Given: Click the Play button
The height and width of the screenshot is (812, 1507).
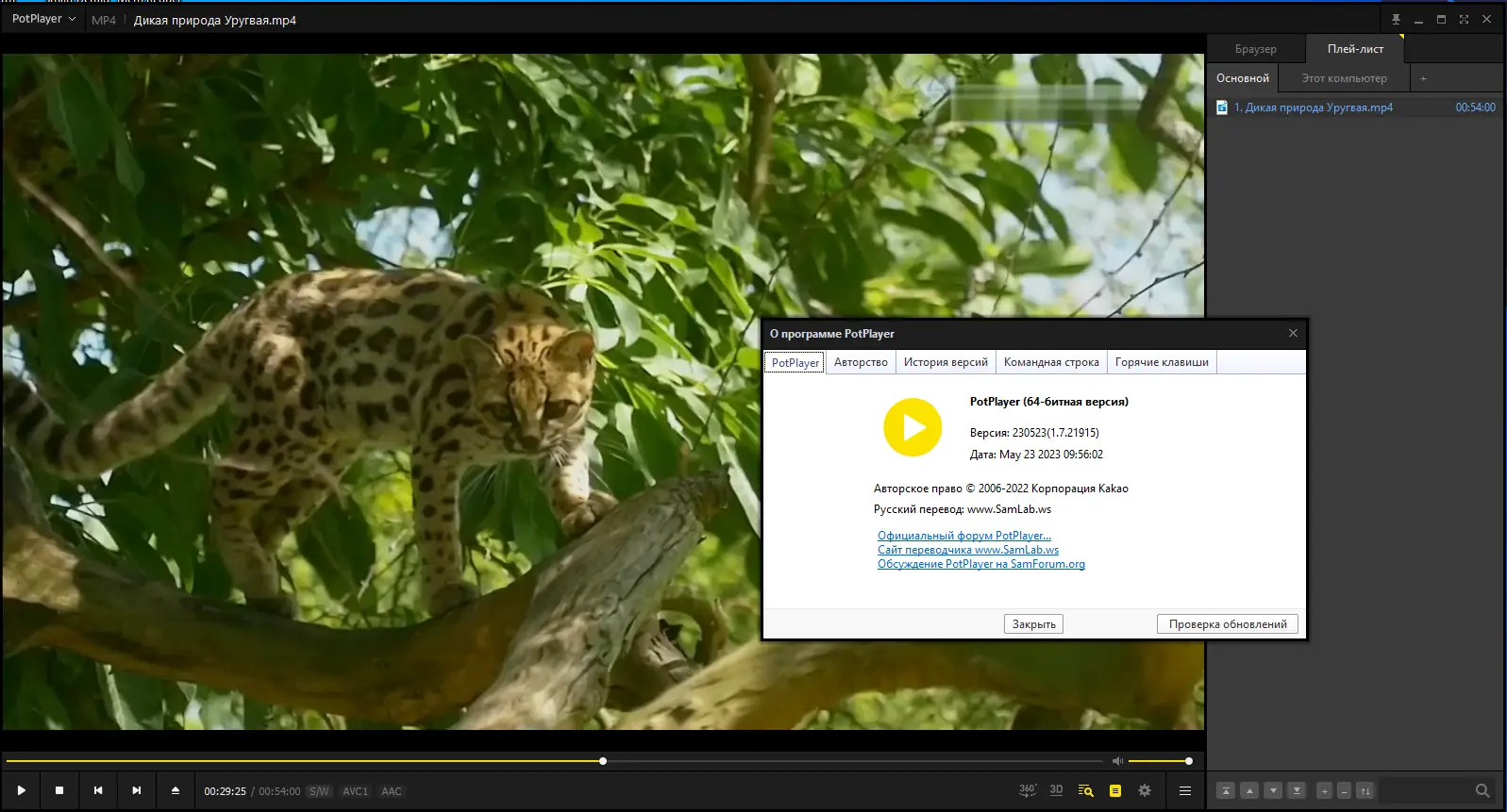Looking at the screenshot, I should (x=21, y=790).
